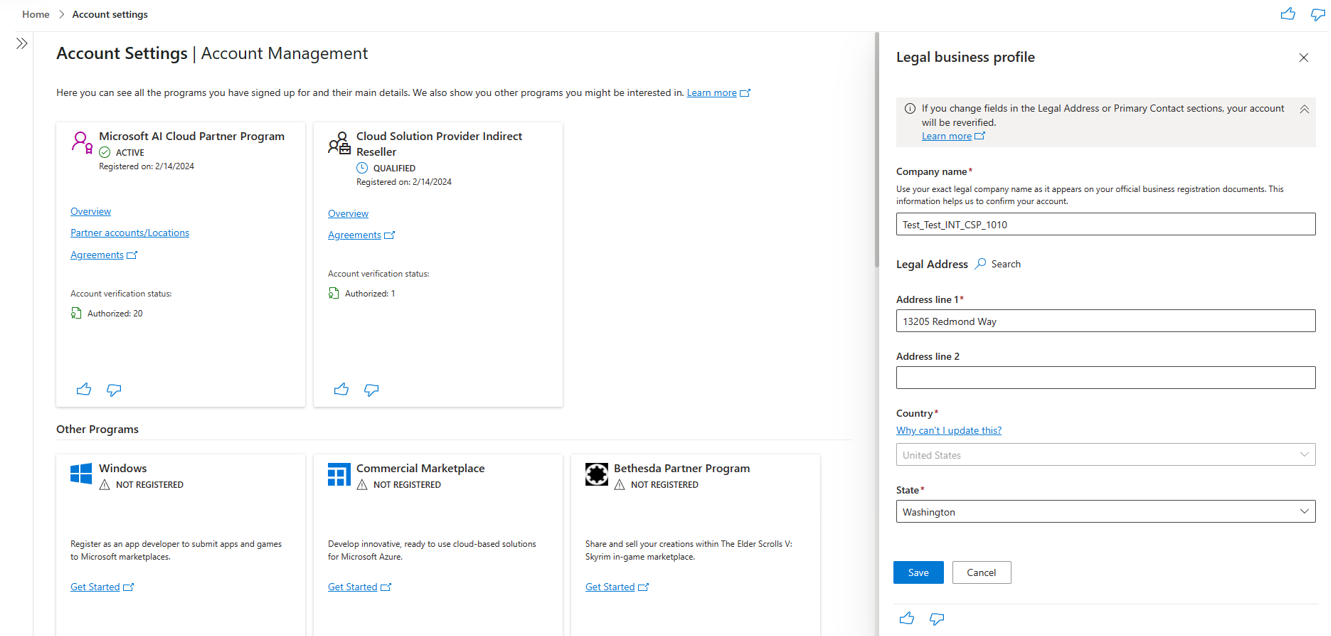Save the legal business profile
Screen dimensions: 1331x636
point(918,573)
